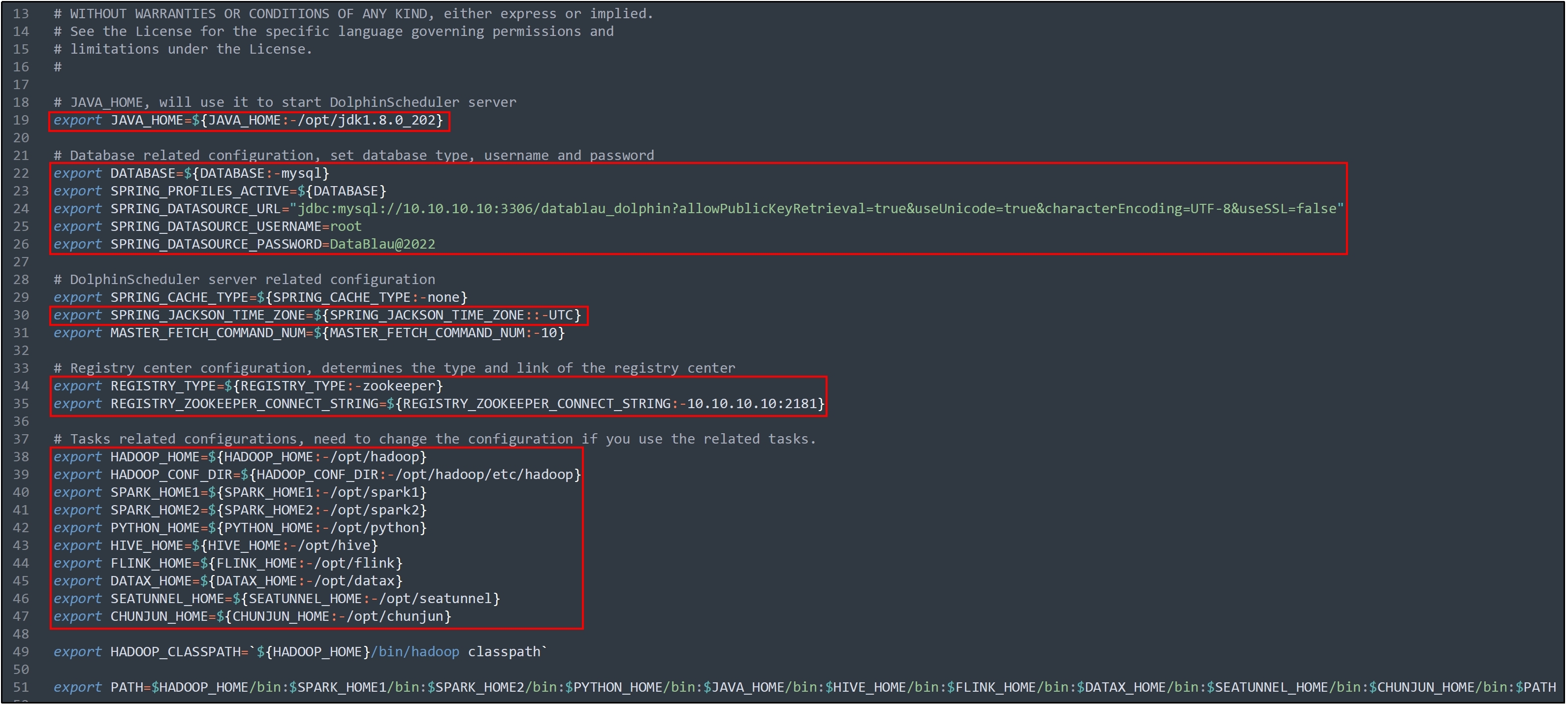Click the DATABASE mysql export line
Screen dimensions: 1568x705
[x=191, y=173]
